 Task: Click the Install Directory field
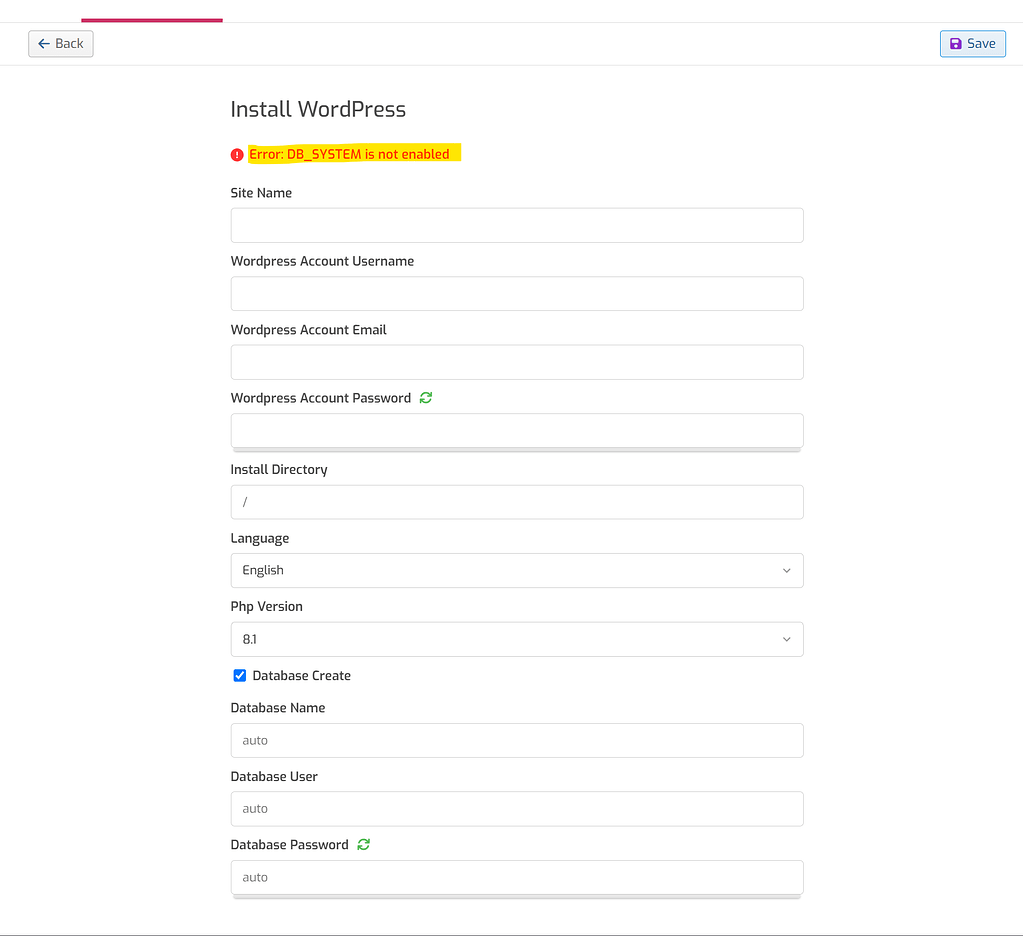(x=516, y=501)
